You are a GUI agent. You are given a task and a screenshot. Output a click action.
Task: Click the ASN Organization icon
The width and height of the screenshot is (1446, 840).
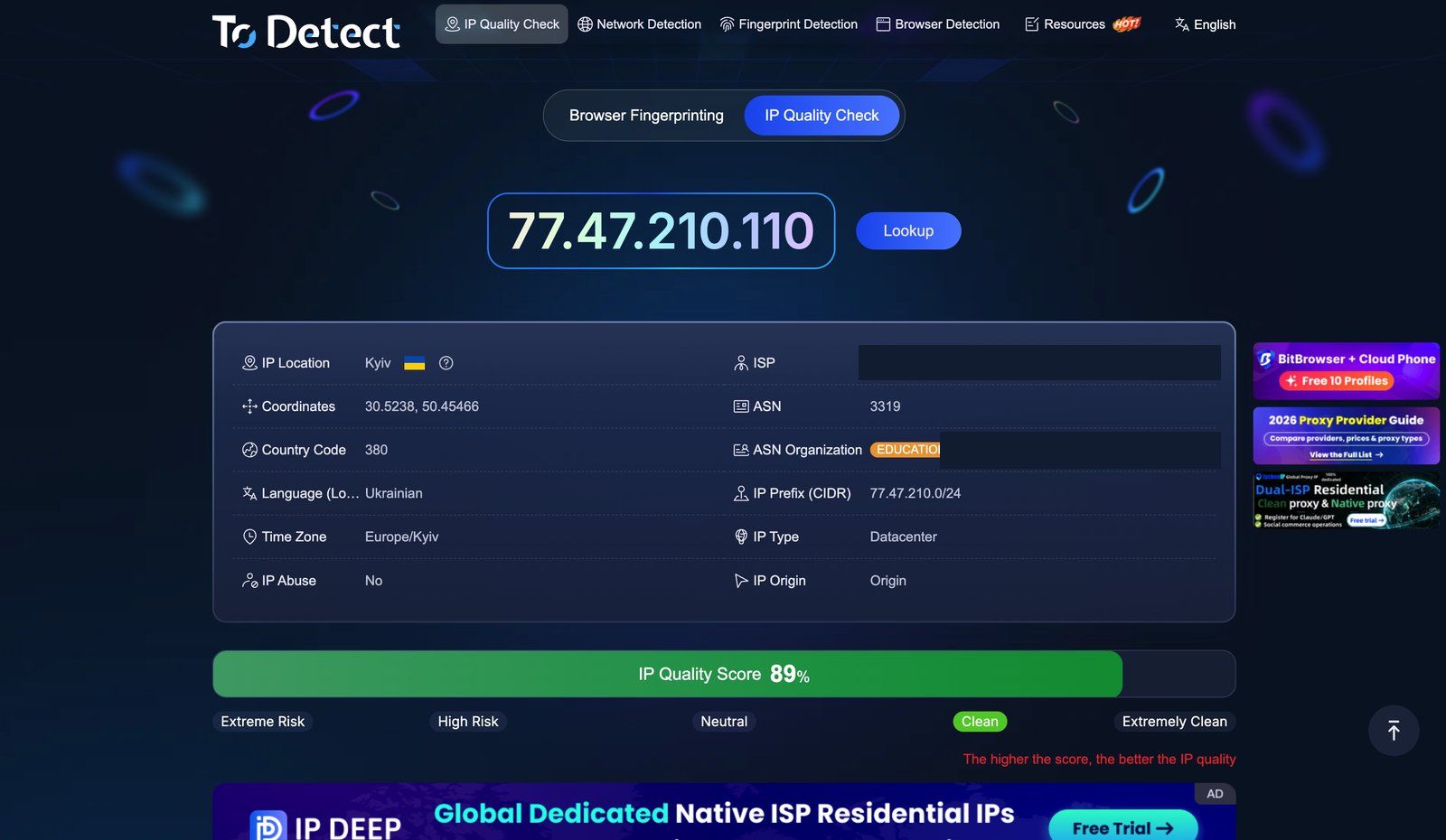click(x=741, y=450)
